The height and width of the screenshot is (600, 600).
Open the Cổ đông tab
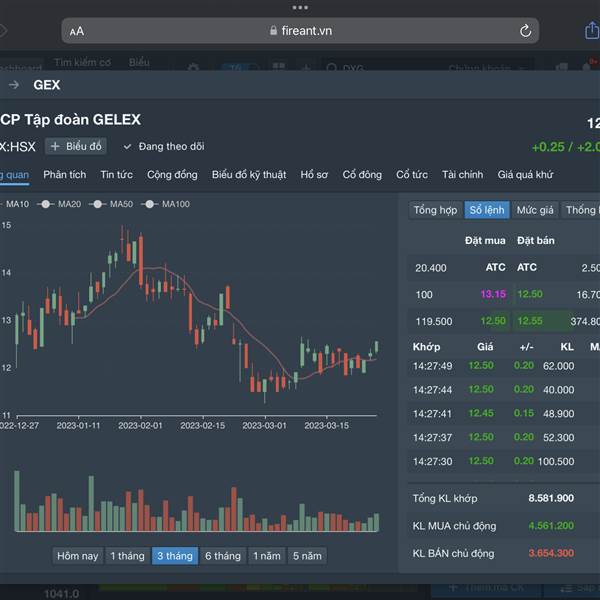pos(362,175)
